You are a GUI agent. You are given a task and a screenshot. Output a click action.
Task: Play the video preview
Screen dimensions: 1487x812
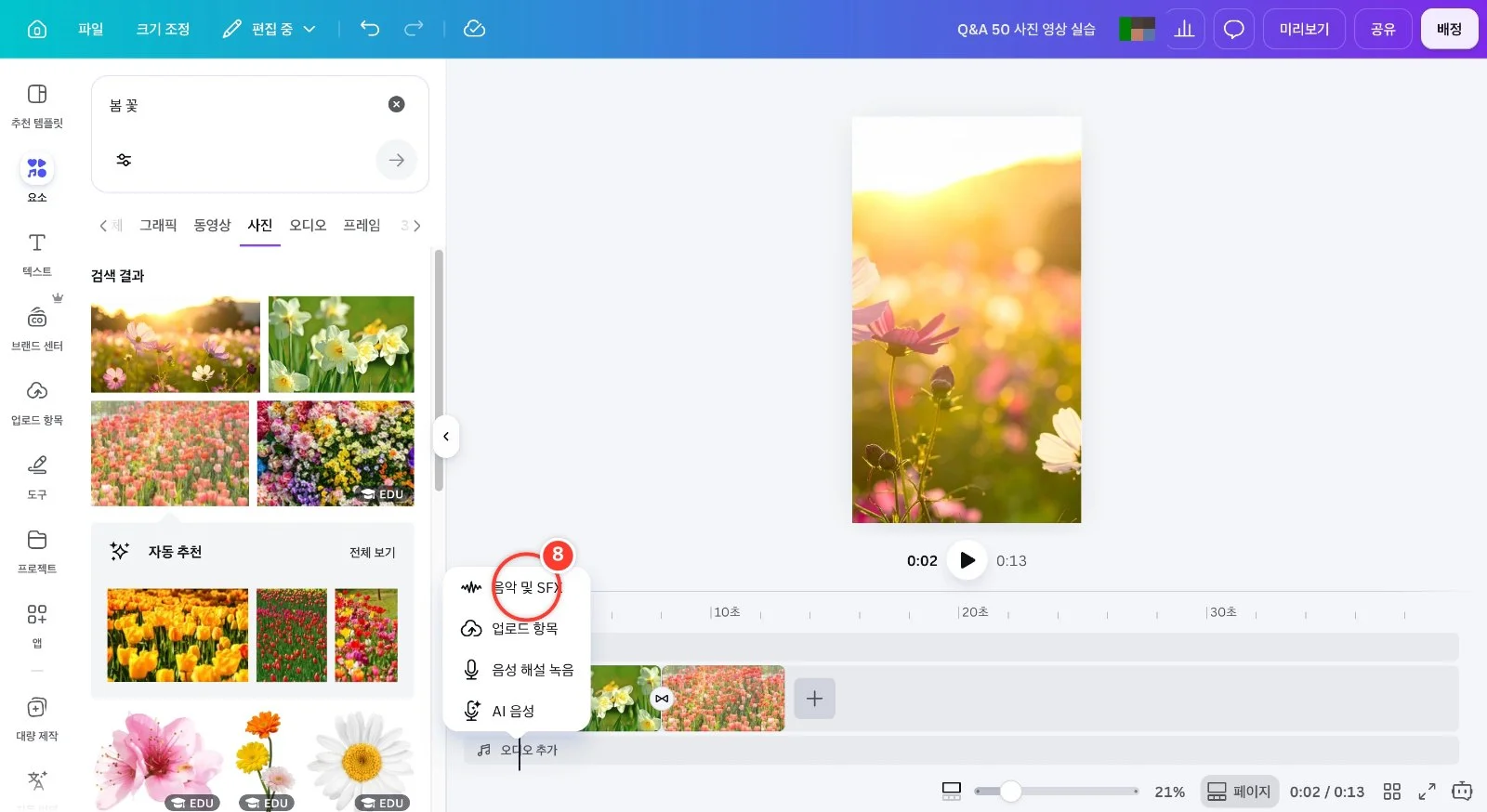(x=967, y=560)
